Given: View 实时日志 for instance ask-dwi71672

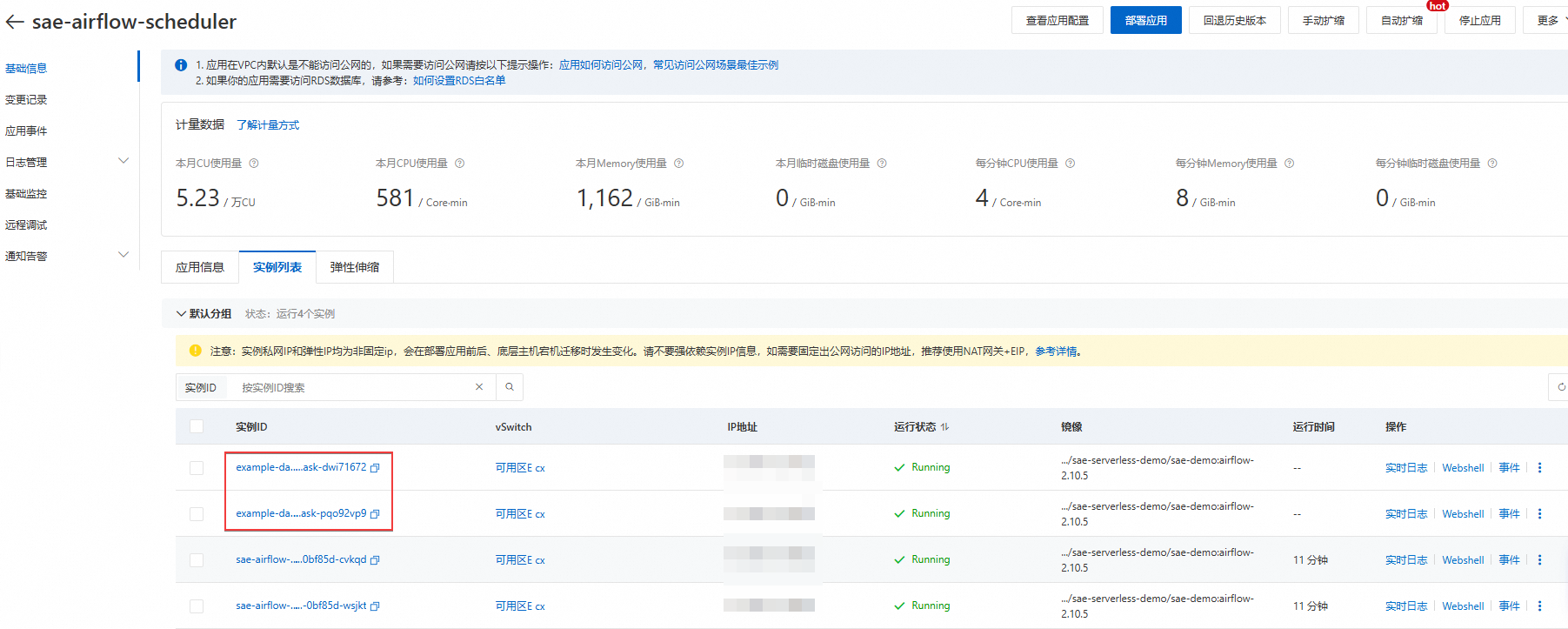Looking at the screenshot, I should point(1406,468).
